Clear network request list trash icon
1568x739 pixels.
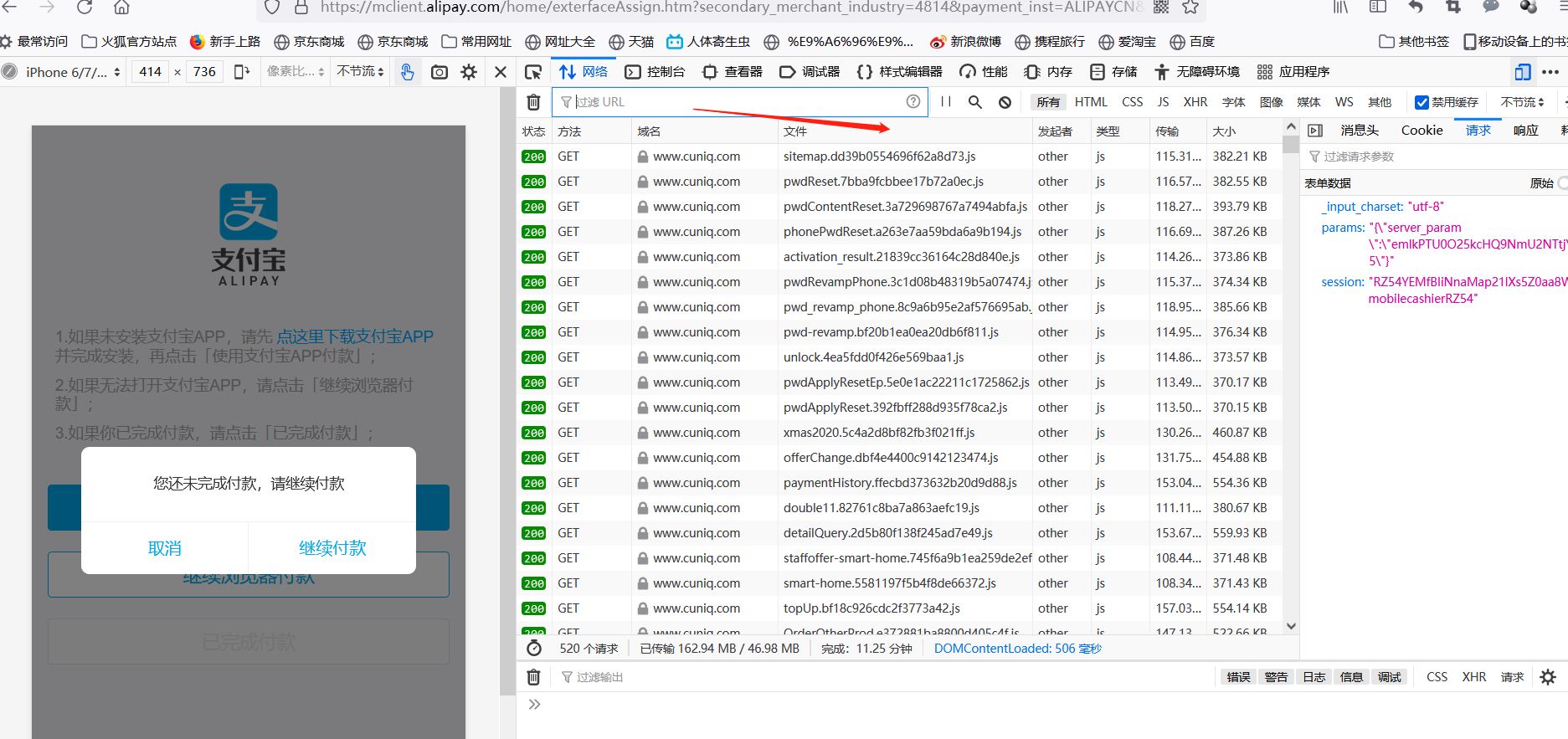tap(533, 102)
